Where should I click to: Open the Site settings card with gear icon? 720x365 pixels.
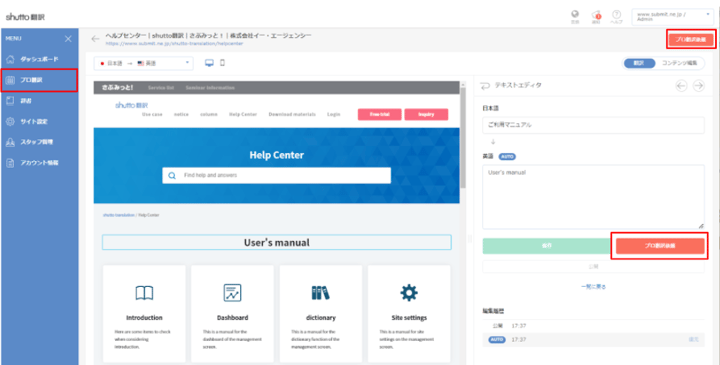pyautogui.click(x=409, y=313)
